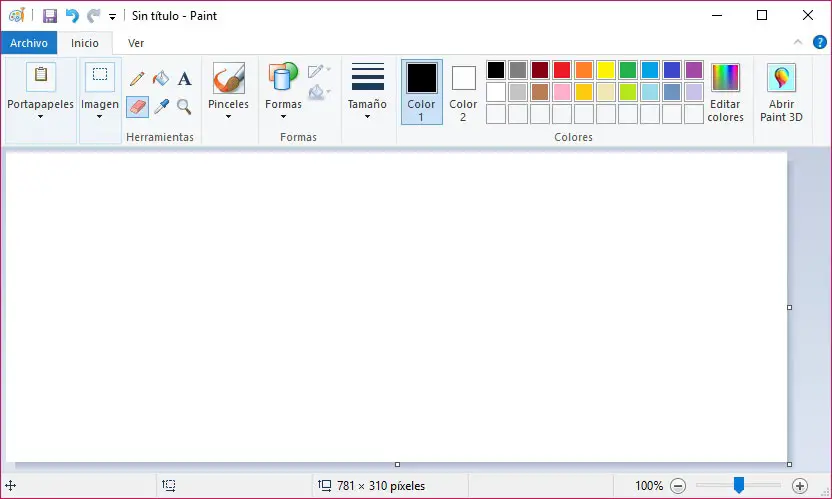
Task: Pick the red color swatch
Action: pos(561,70)
